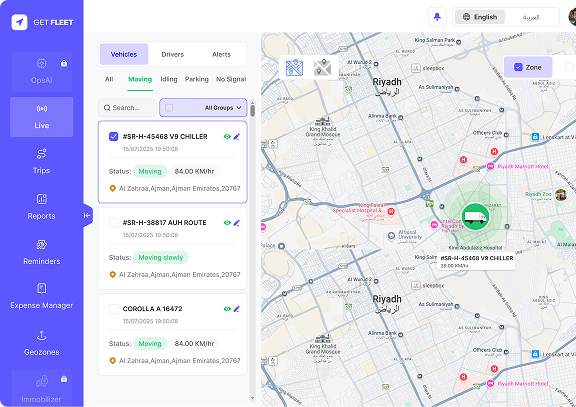Toggle the checkbox to the right of Zone
Viewport: 576px width, 407px height.
pyautogui.click(x=569, y=67)
